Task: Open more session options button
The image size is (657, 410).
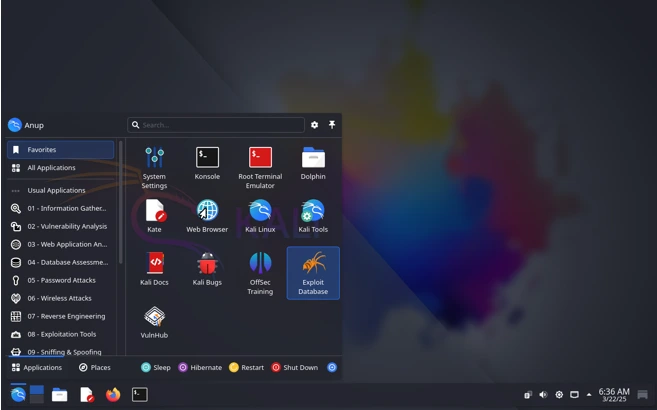Action: [332, 367]
